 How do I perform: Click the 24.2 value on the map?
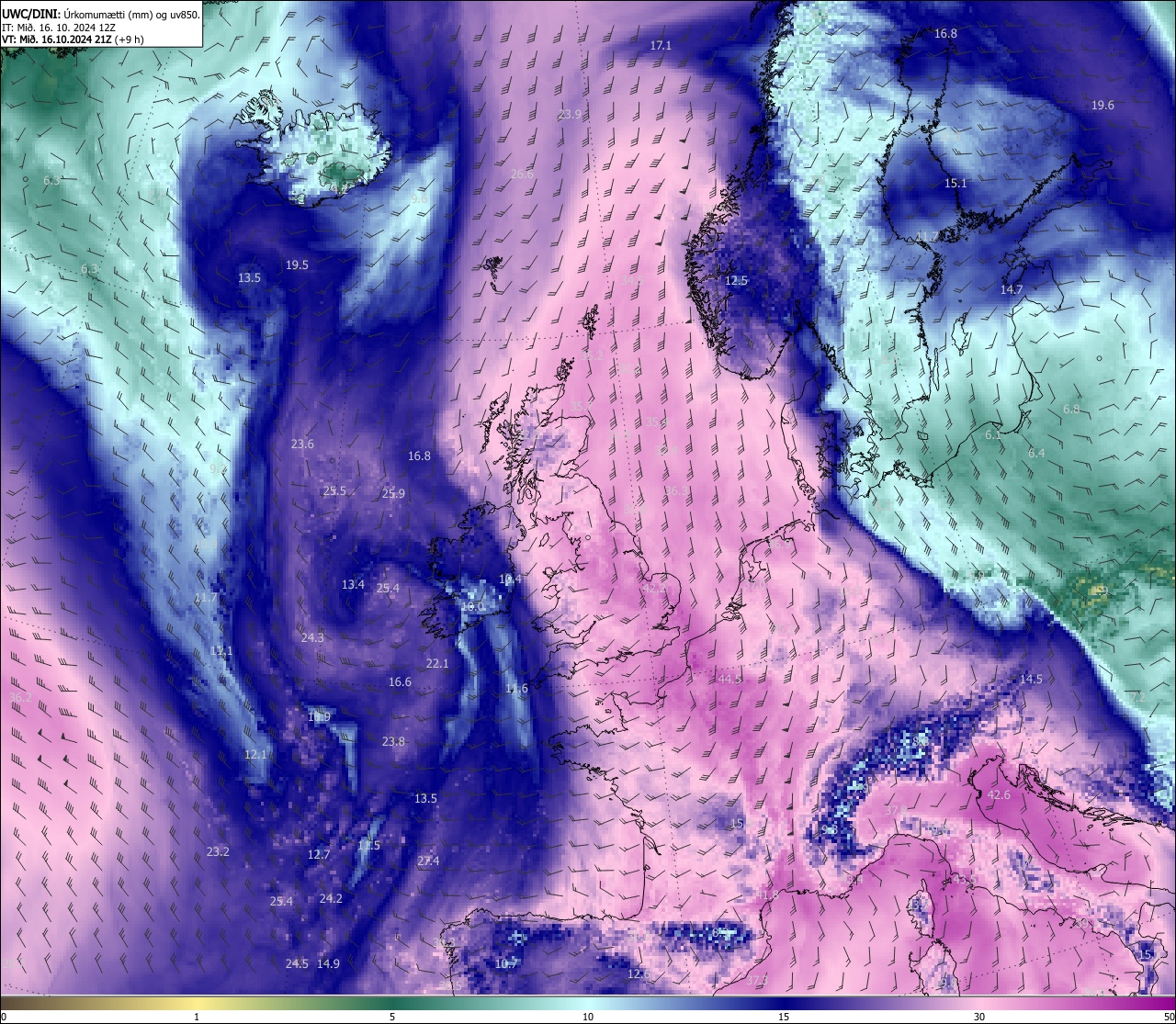tap(331, 899)
